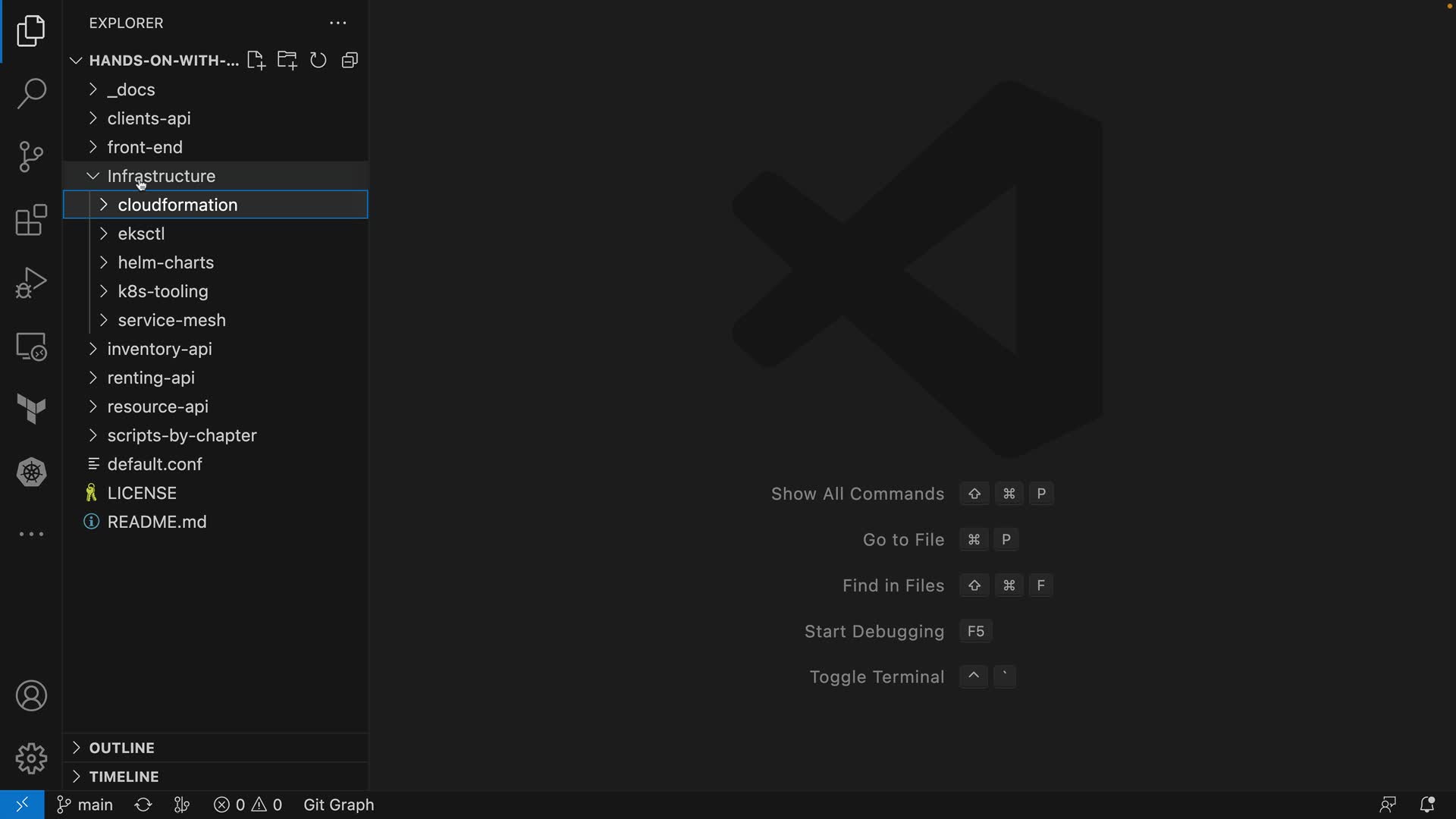Open the Source Control view
Screen dimensions: 1456x819
pyautogui.click(x=31, y=157)
